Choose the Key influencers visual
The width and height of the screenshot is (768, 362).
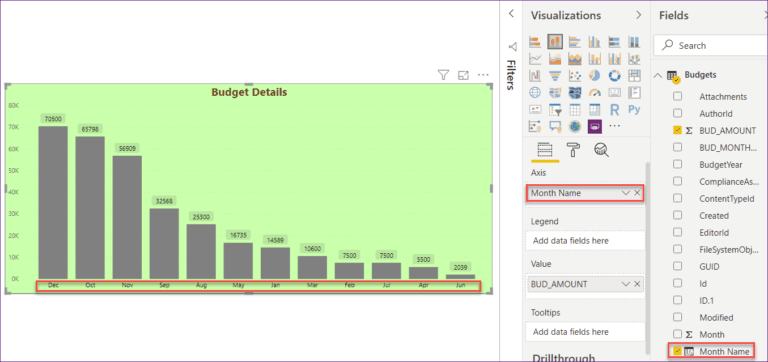[535, 126]
